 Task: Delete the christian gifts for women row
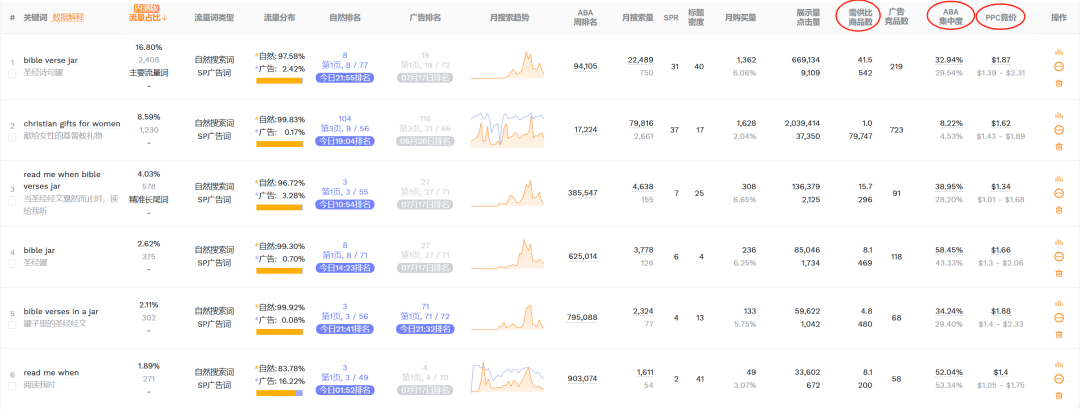[1059, 147]
